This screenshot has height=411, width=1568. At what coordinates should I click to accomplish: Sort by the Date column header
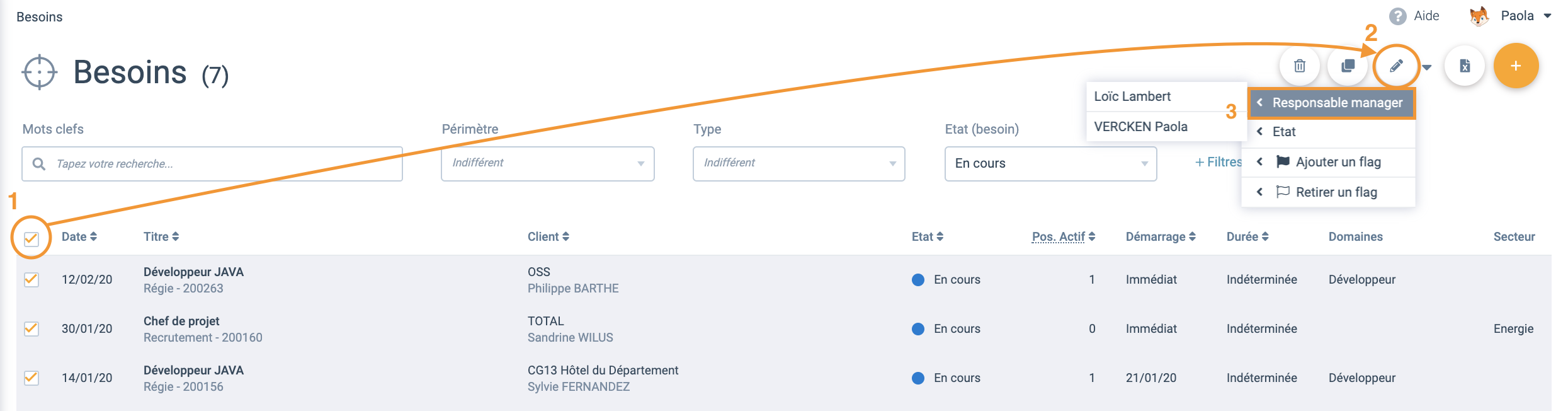pos(79,236)
